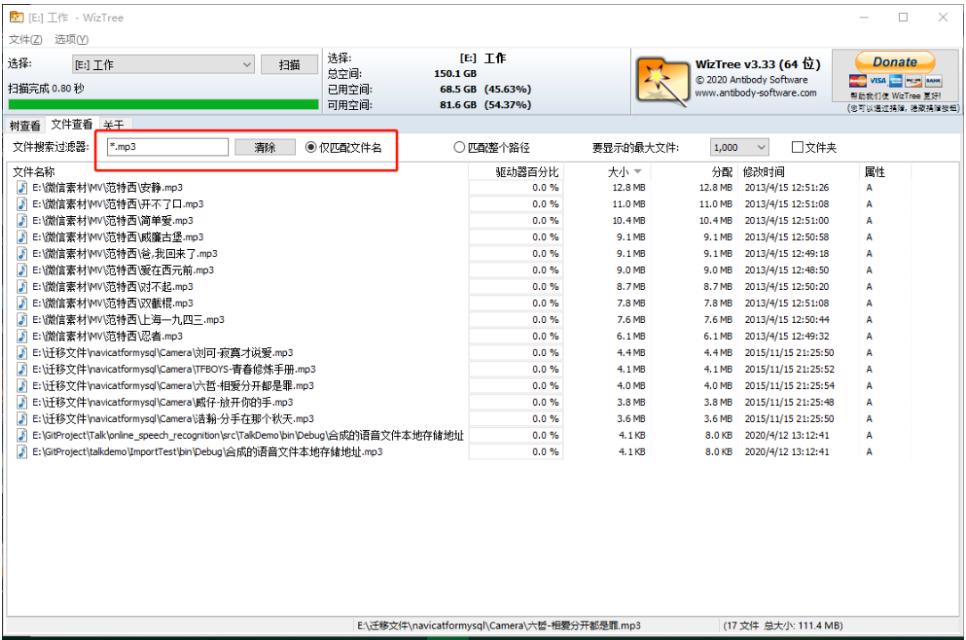The height and width of the screenshot is (640, 966).
Task: Click mp3 icon beside 戴仔-放开你的手.mp3
Action: [x=22, y=402]
